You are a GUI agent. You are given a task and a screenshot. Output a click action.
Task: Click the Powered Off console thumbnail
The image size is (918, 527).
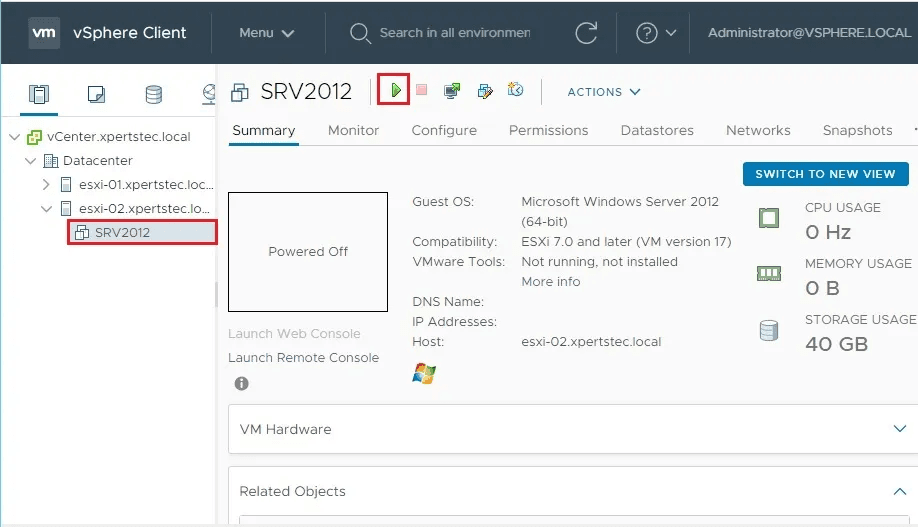click(308, 252)
